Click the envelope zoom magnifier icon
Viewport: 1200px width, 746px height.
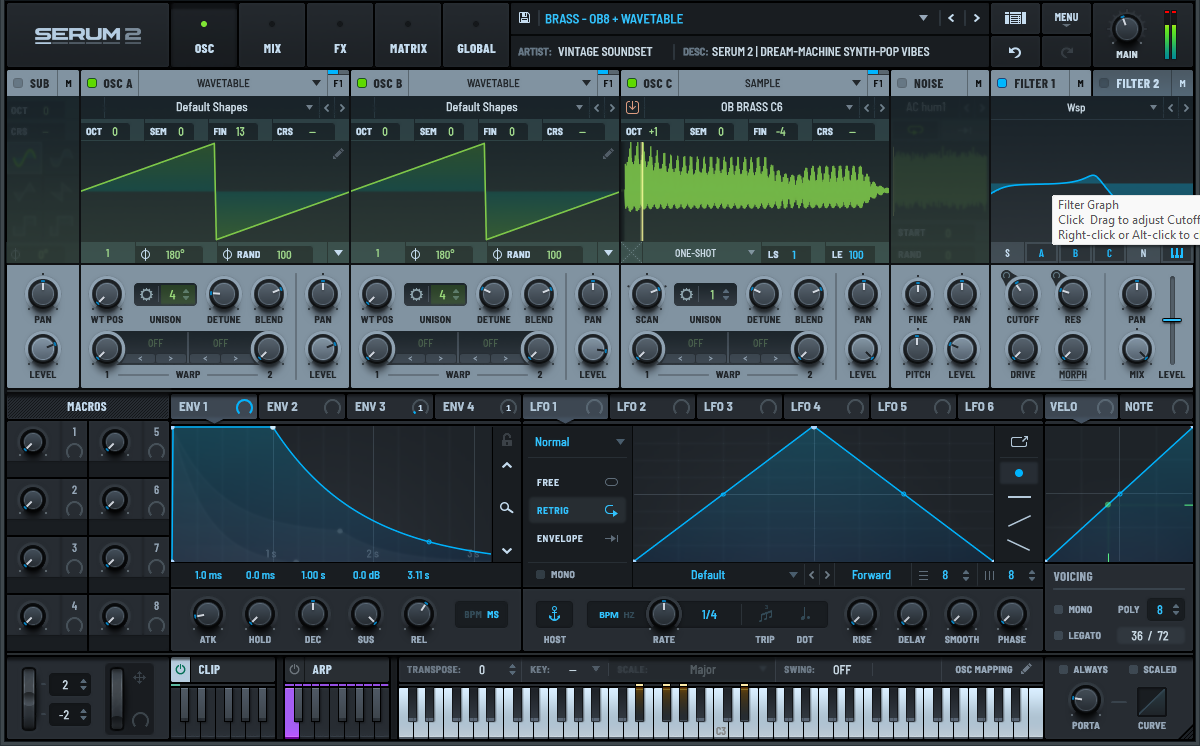(x=507, y=508)
